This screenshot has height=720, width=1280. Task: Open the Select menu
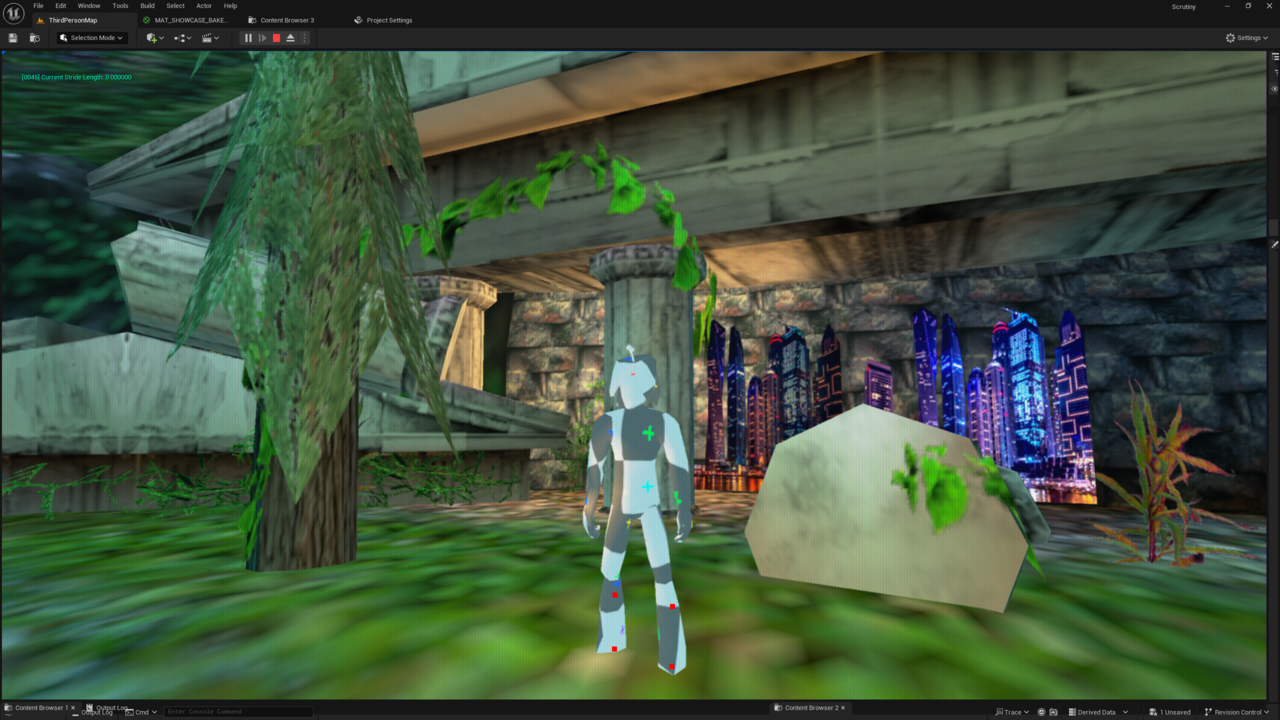[175, 6]
